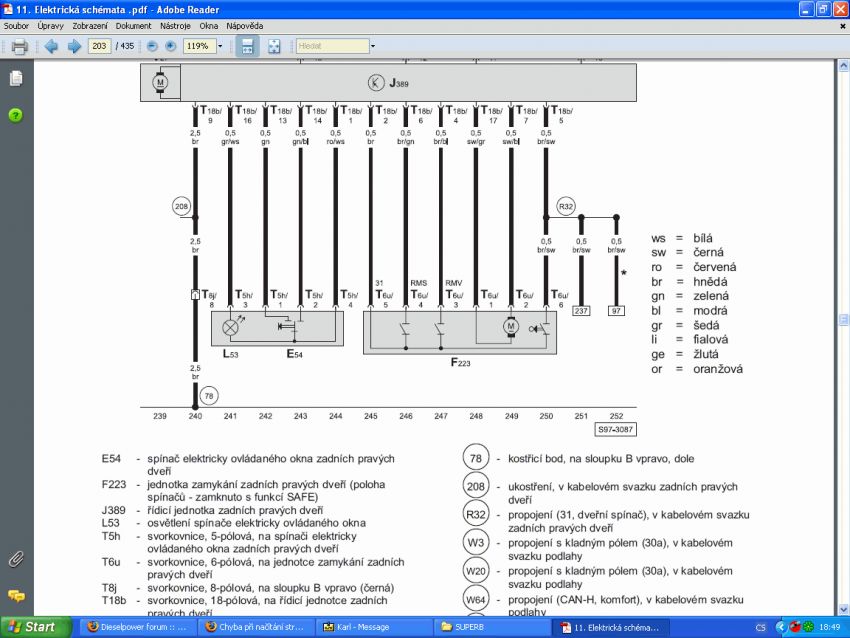
Task: Toggle fit-width scrolling mode button
Action: [247, 46]
